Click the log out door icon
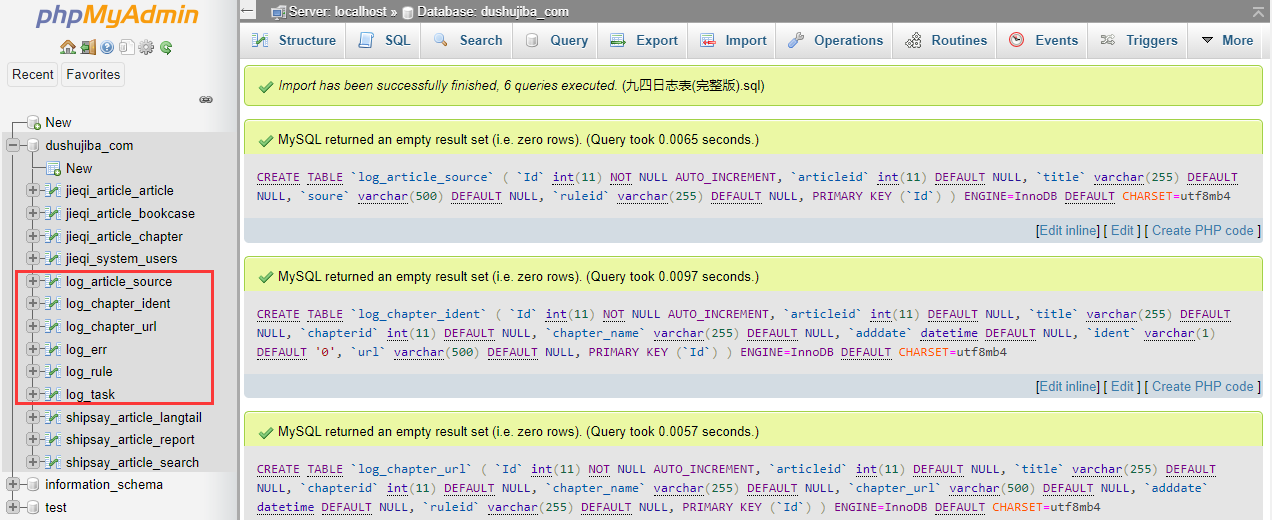The width and height of the screenshot is (1272, 520). coord(88,47)
